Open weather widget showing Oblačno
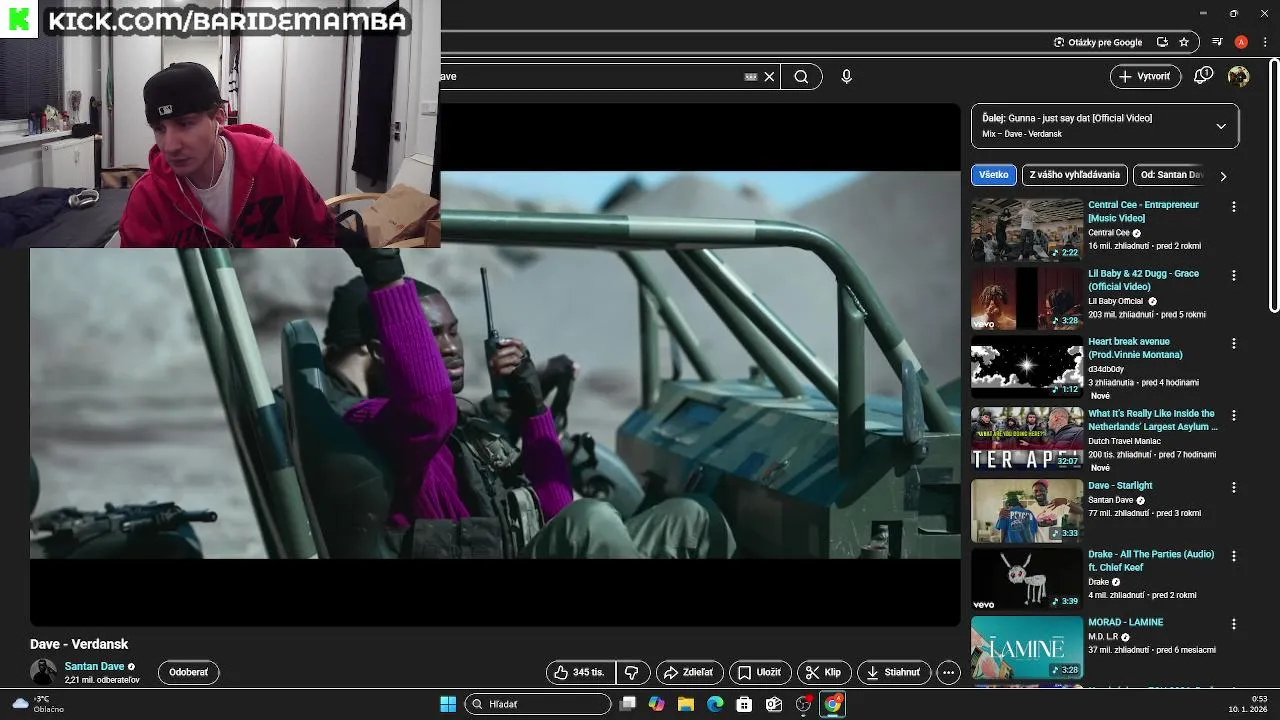 tap(36, 704)
